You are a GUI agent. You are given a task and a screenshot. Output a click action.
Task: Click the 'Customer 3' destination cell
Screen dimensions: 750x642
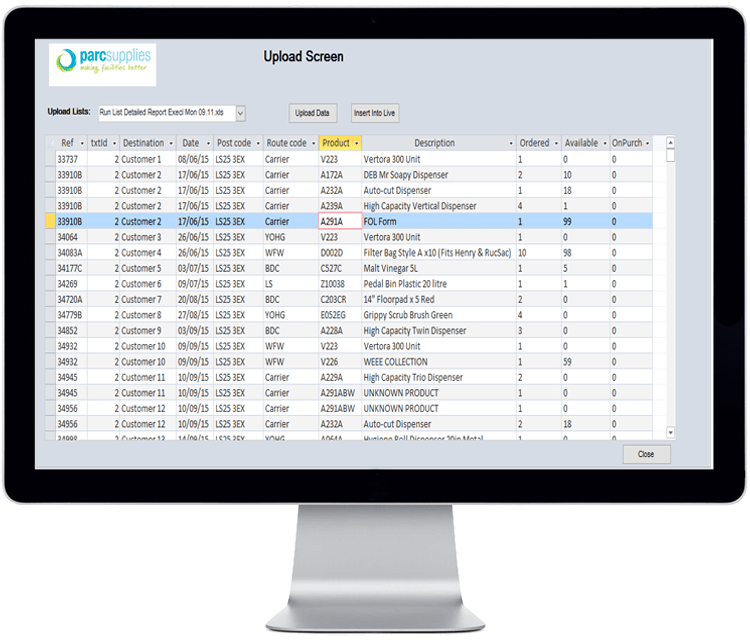click(x=147, y=237)
